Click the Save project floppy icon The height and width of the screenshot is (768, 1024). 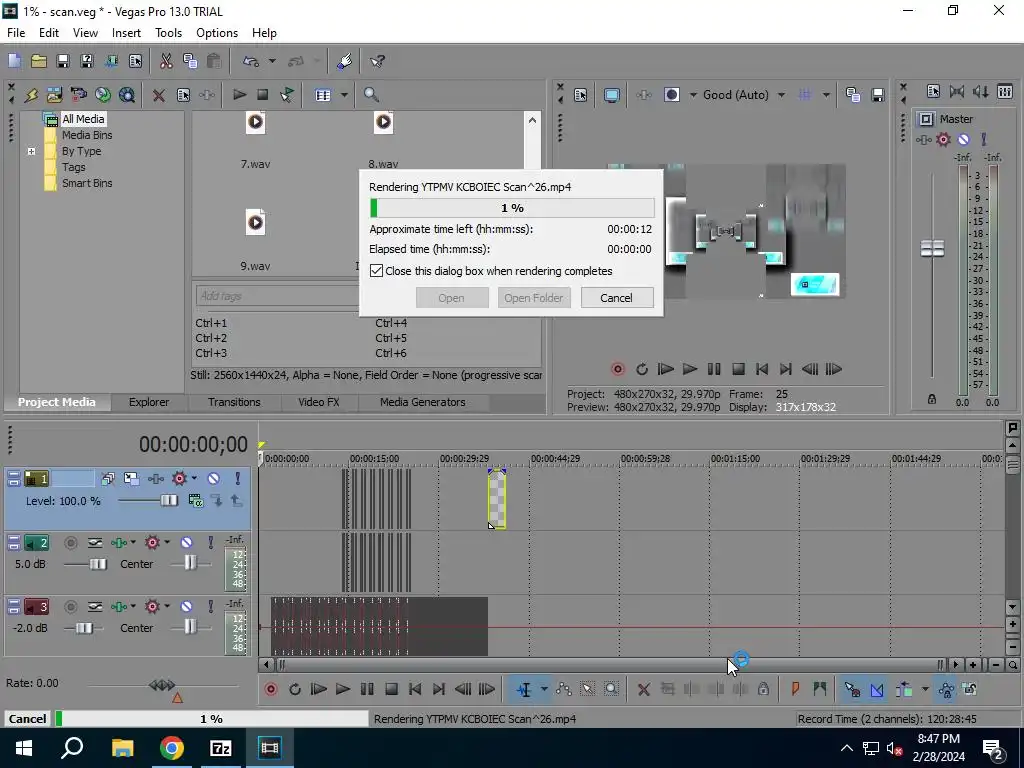(63, 61)
